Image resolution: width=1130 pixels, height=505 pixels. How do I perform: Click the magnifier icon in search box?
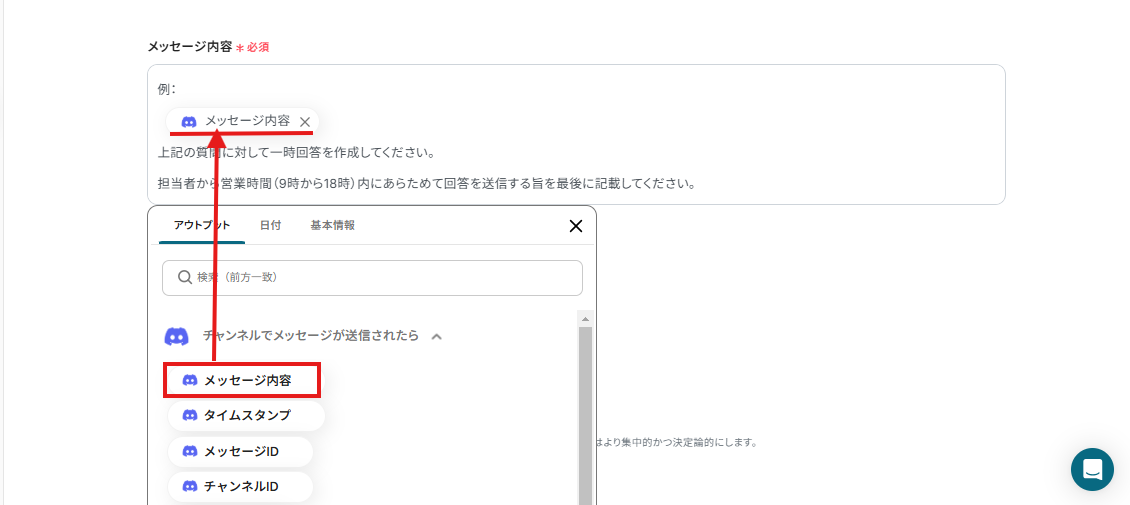click(x=184, y=277)
